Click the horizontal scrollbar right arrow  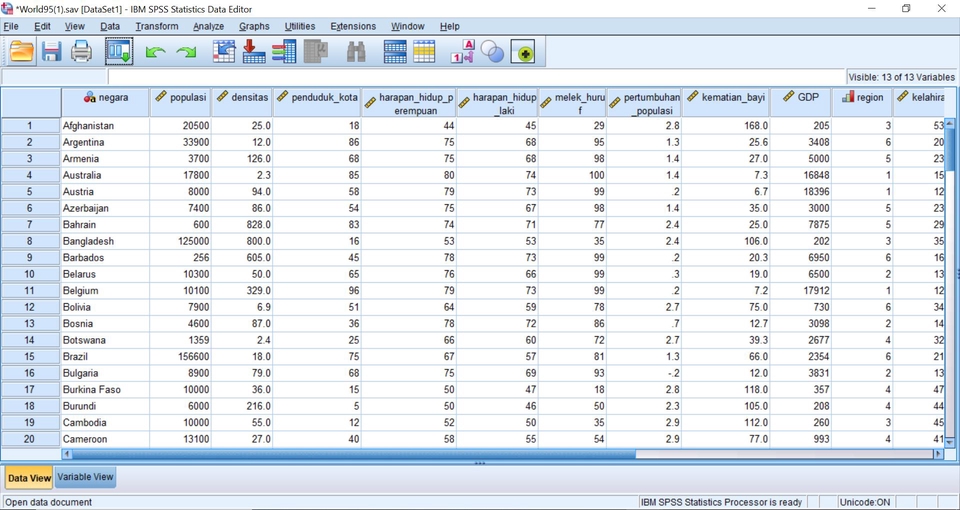tap(938, 454)
